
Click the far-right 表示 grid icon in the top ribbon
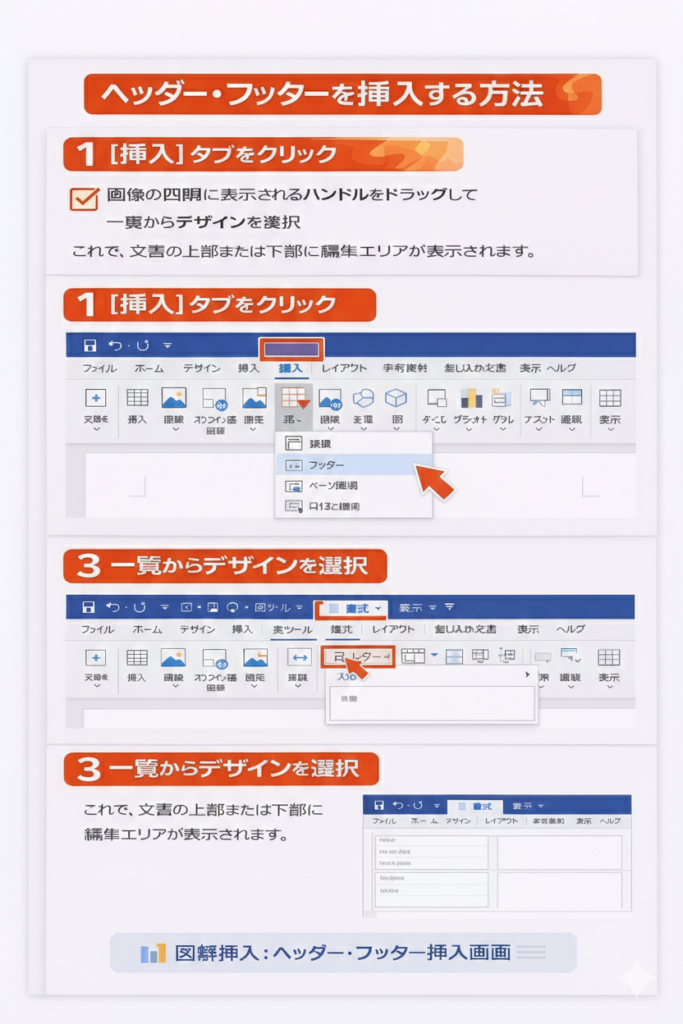[x=610, y=398]
